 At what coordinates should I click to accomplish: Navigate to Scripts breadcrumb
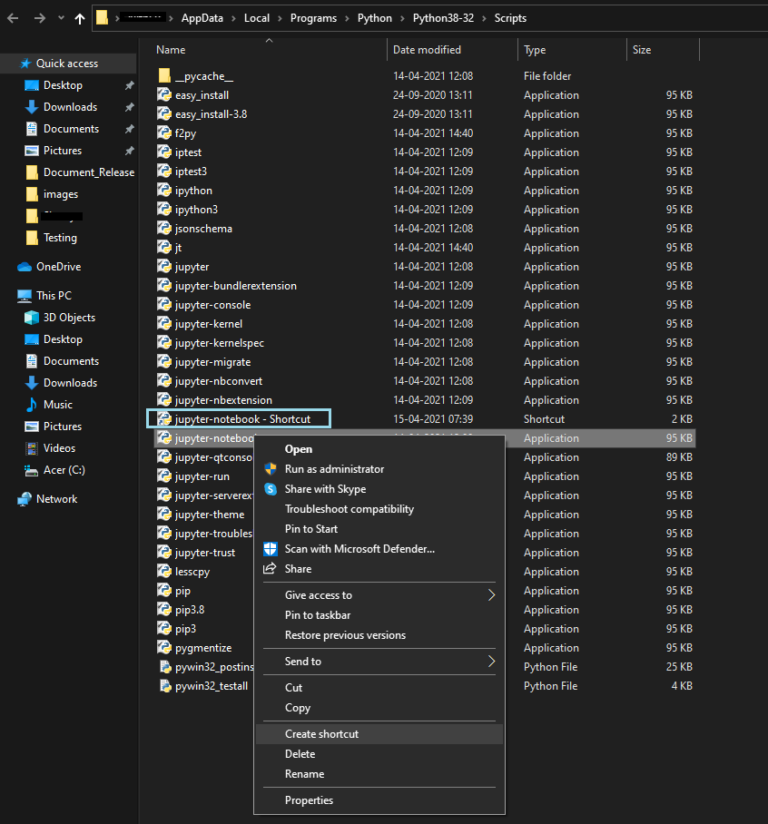[x=510, y=18]
